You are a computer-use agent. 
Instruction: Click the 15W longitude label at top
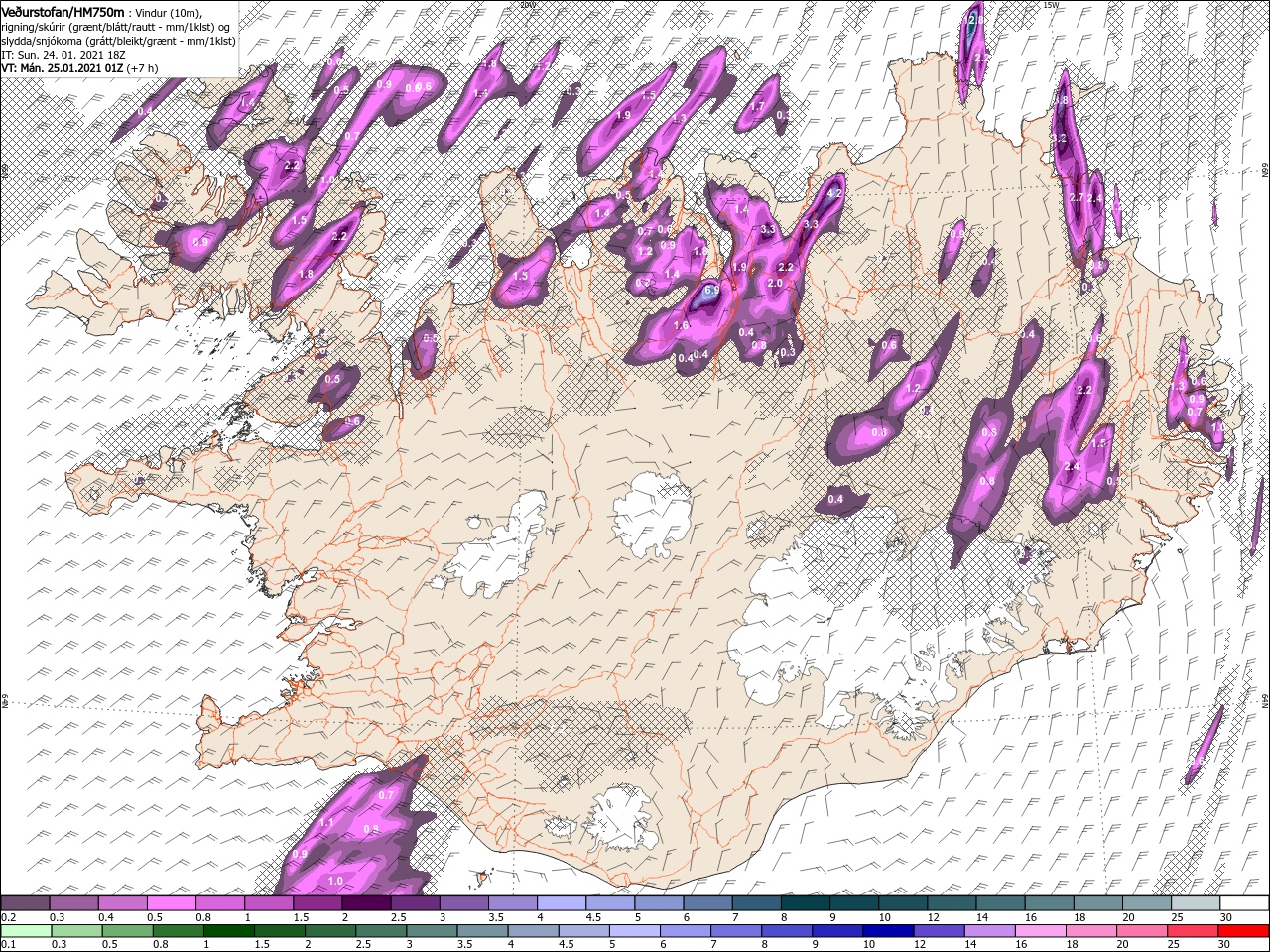tap(1052, 5)
